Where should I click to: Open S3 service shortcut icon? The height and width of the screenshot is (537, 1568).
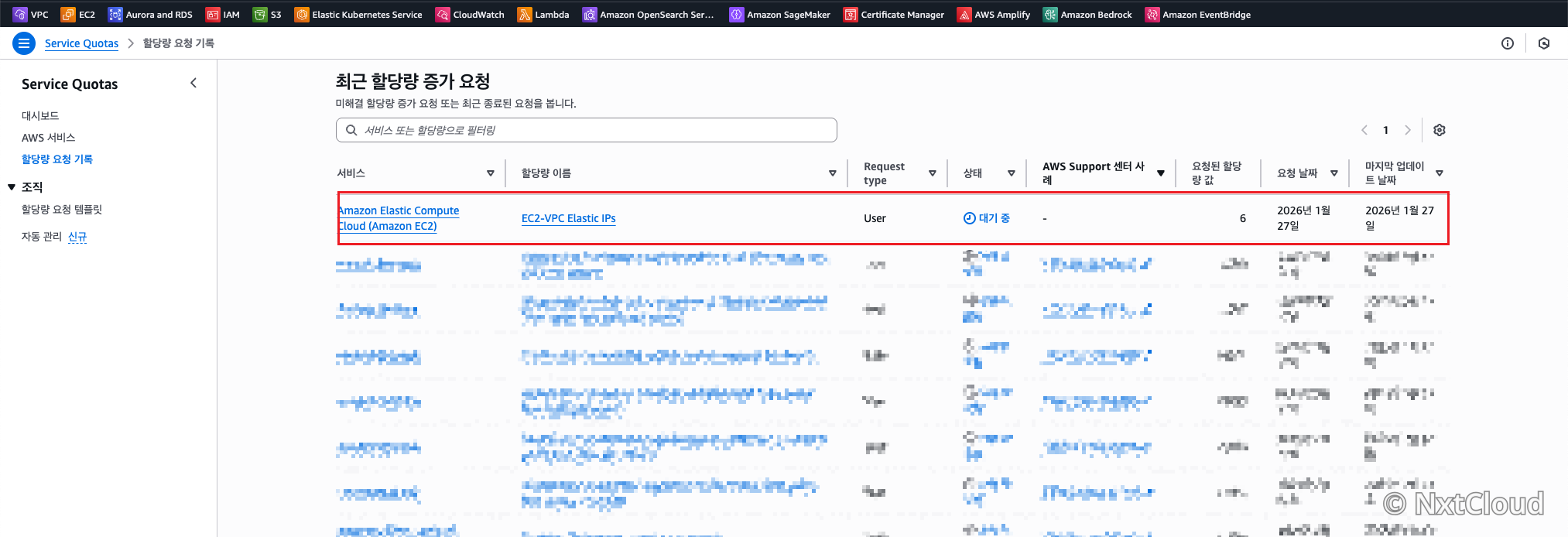pyautogui.click(x=260, y=14)
